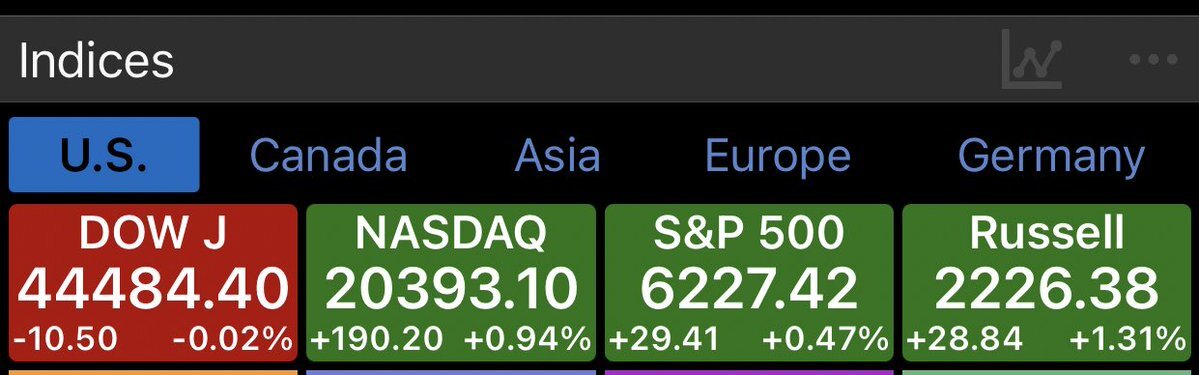Switch to the Asia tab
This screenshot has height=375, width=1199.
point(557,155)
